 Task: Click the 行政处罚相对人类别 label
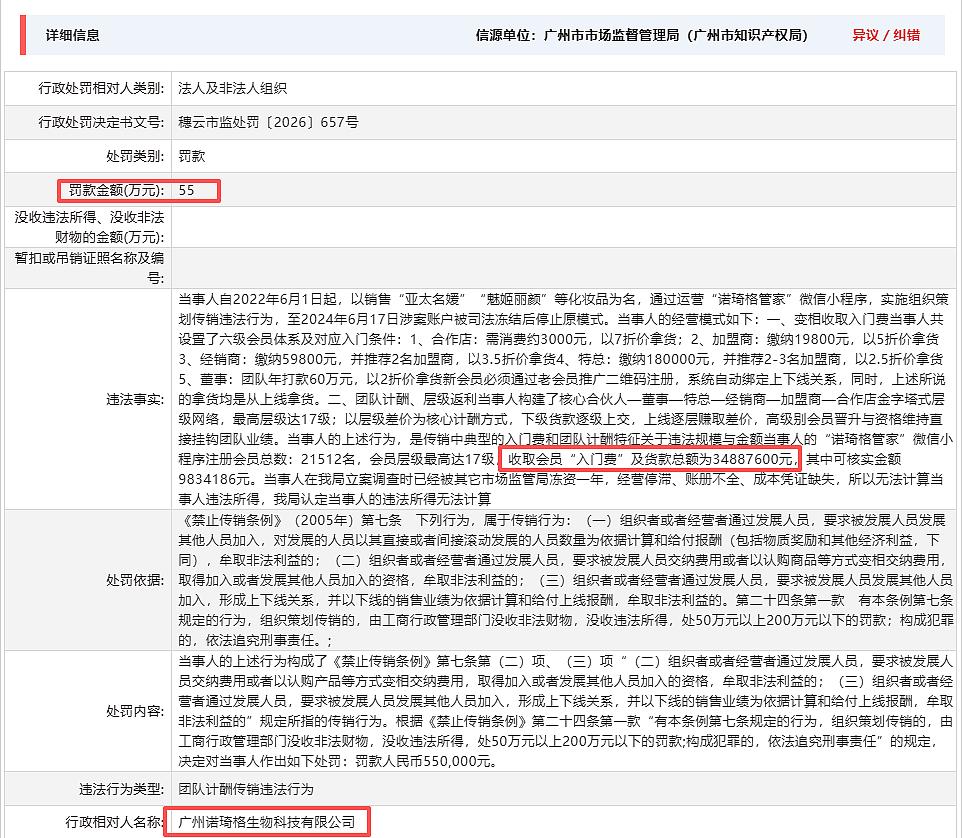(x=101, y=88)
